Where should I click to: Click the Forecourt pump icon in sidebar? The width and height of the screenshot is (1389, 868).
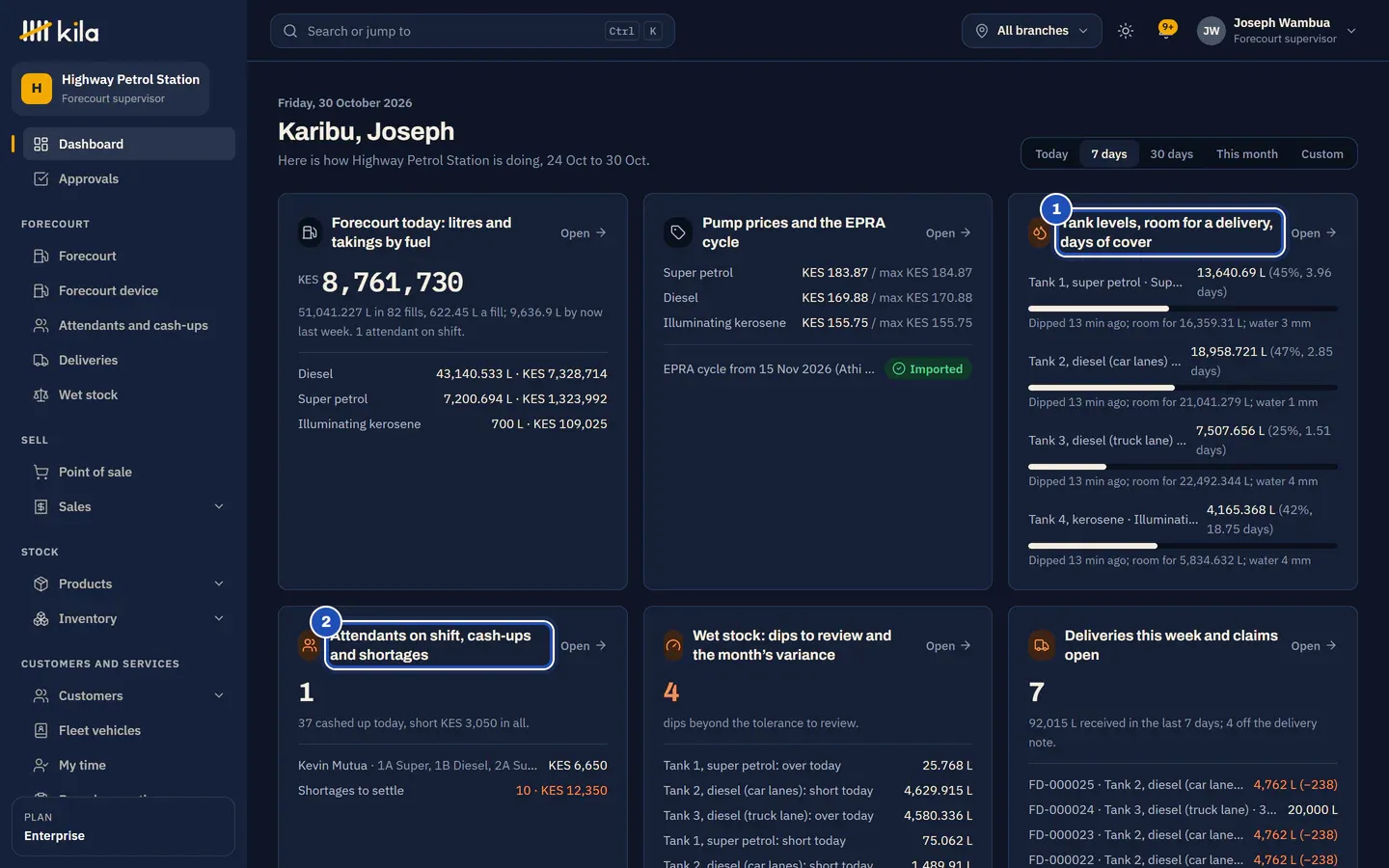click(x=41, y=256)
